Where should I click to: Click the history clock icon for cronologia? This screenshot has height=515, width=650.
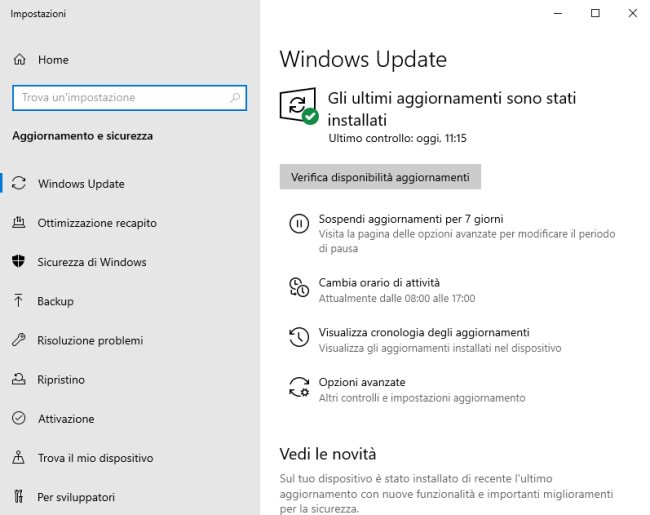coord(299,337)
